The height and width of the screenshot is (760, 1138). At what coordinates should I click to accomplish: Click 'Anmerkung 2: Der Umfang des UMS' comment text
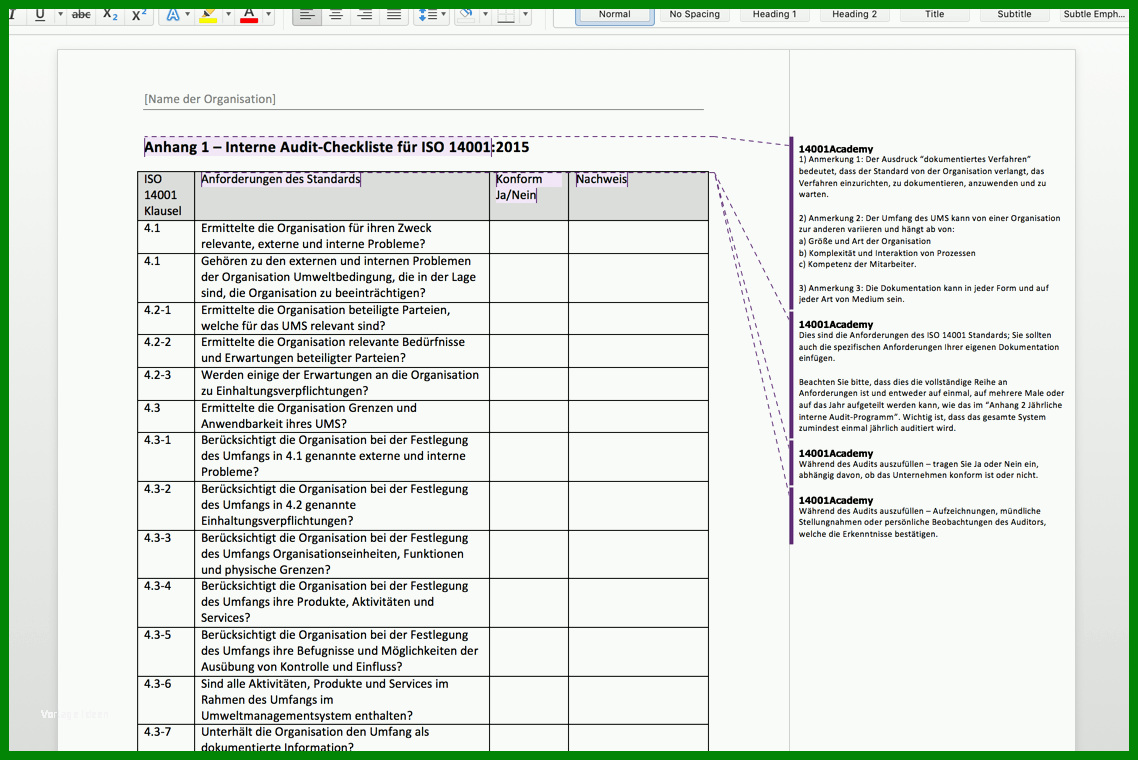tap(929, 241)
